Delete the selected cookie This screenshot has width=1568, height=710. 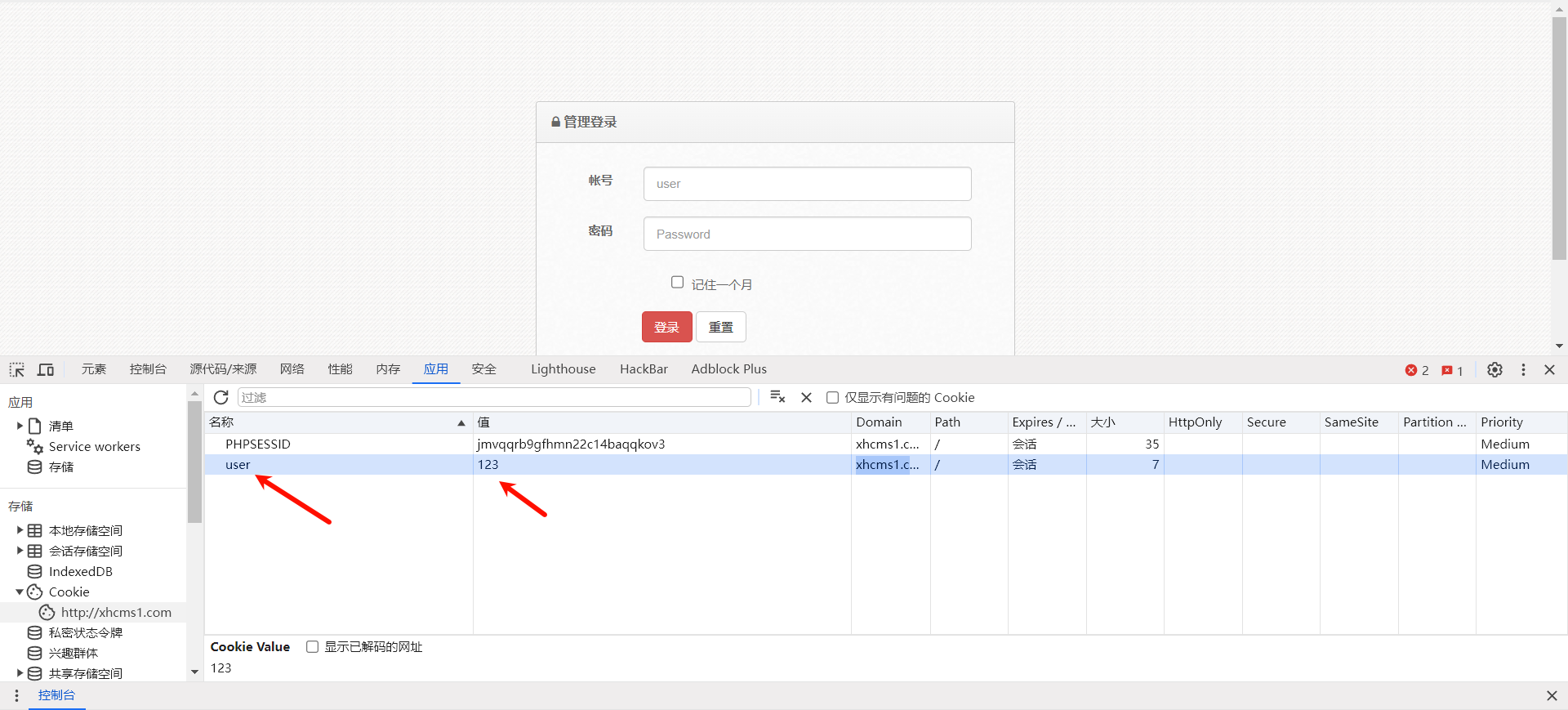pos(806,397)
